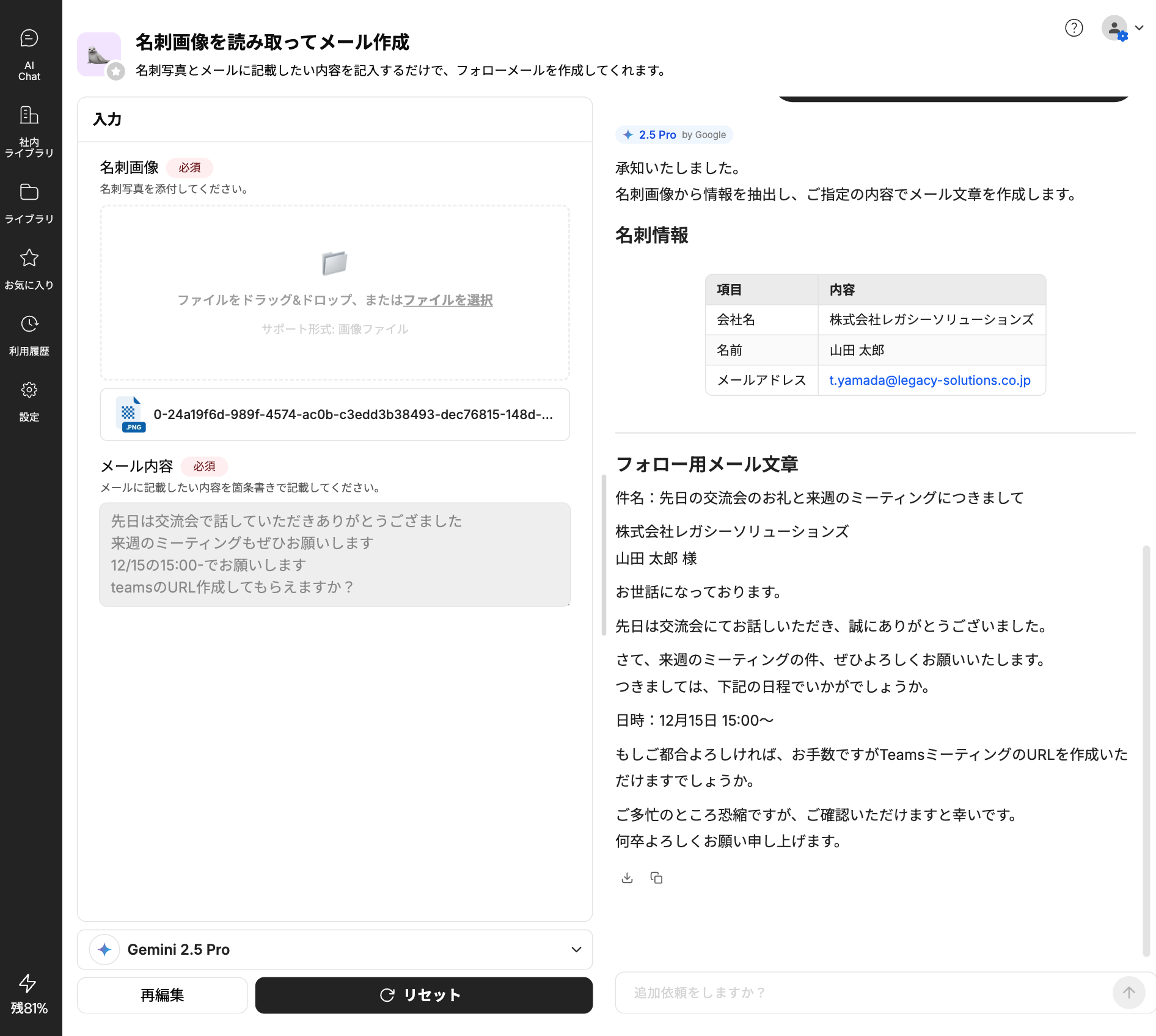Download the generated response
The width and height of the screenshot is (1156, 1036).
[x=627, y=878]
